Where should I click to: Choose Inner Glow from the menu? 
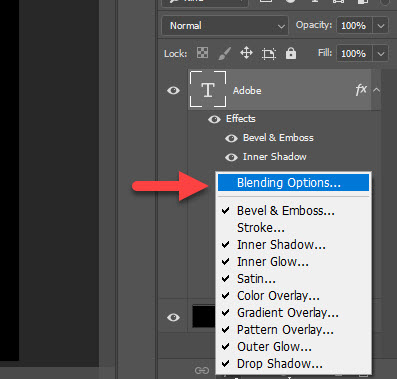click(x=293, y=262)
